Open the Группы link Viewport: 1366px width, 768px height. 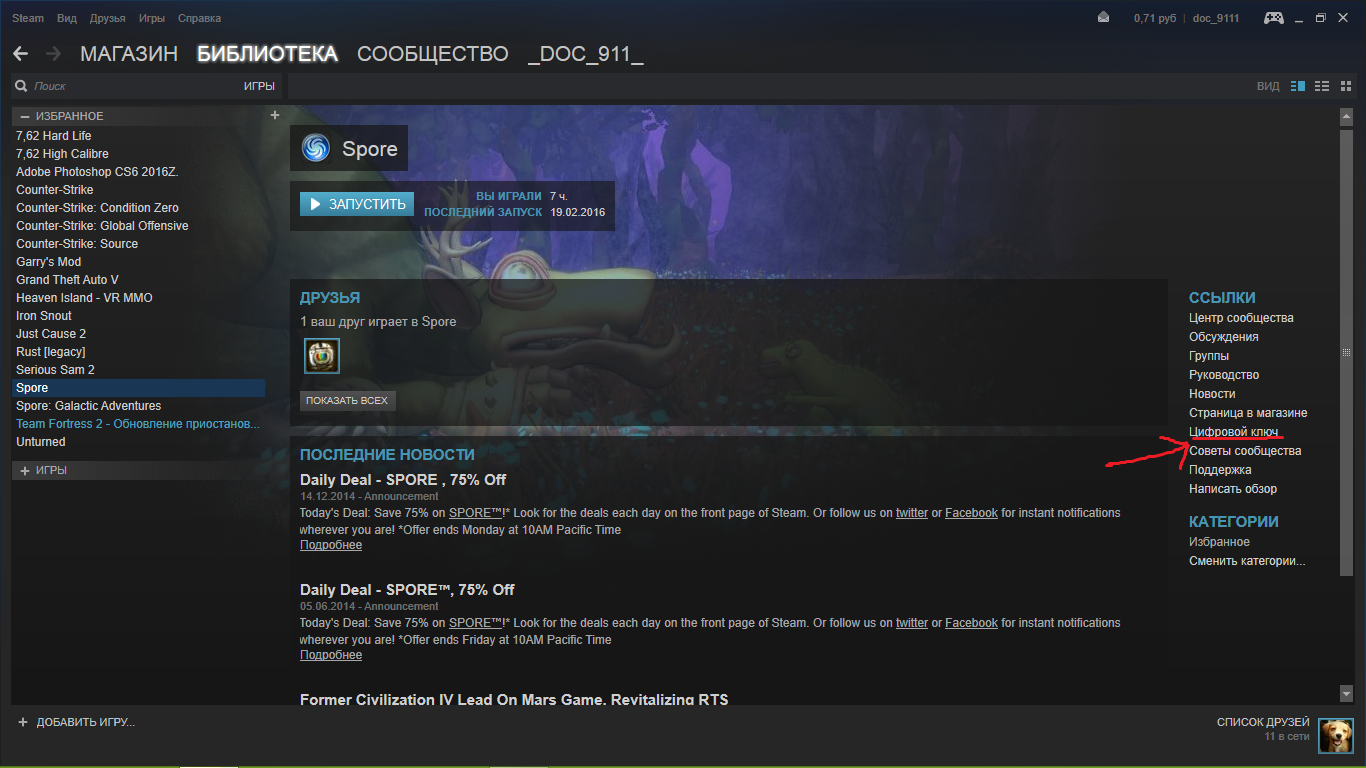point(1209,356)
